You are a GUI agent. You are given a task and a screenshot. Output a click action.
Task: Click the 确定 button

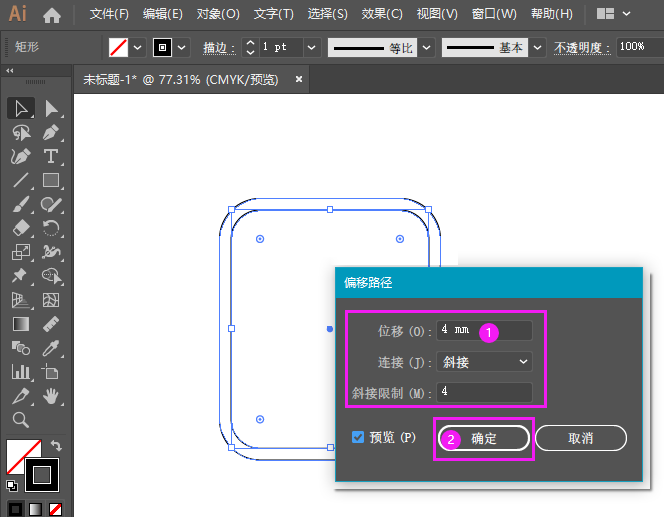point(484,438)
